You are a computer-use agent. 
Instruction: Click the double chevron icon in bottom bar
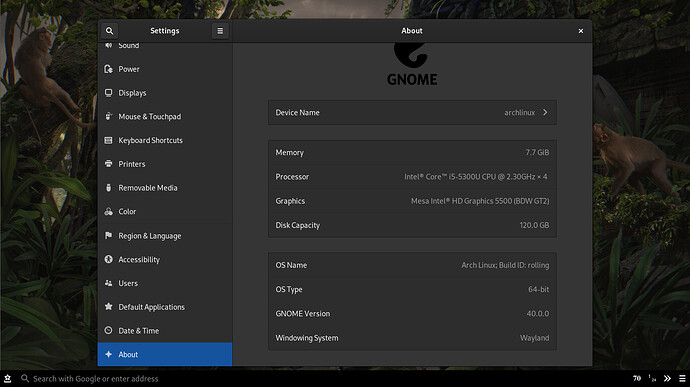click(x=667, y=378)
